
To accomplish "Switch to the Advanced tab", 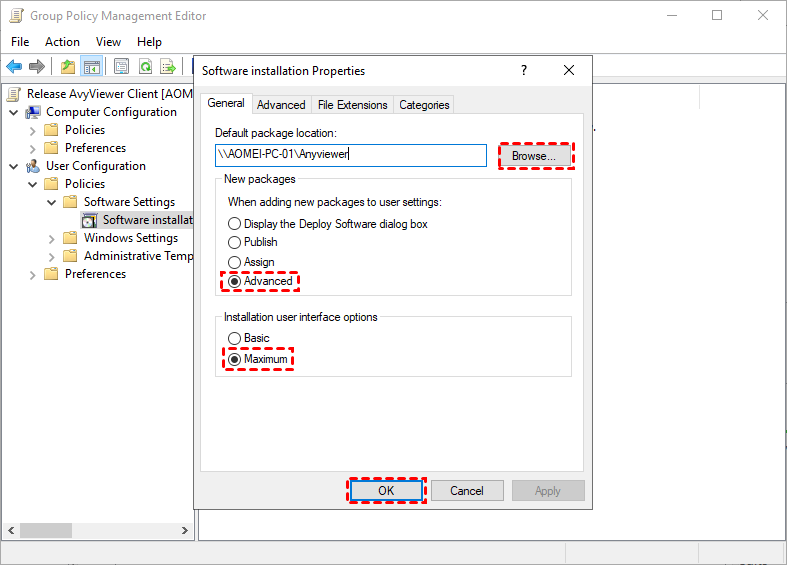I will (281, 105).
